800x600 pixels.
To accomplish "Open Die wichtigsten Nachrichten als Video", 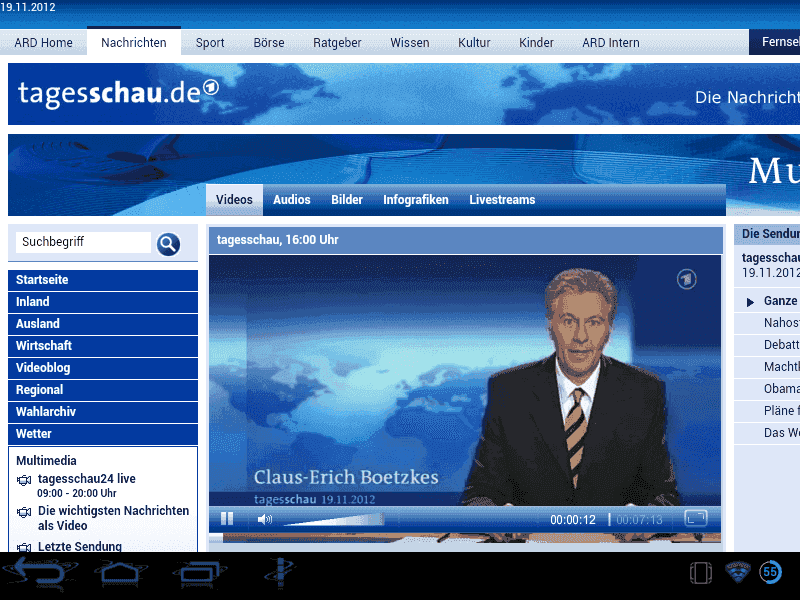I will (x=113, y=518).
